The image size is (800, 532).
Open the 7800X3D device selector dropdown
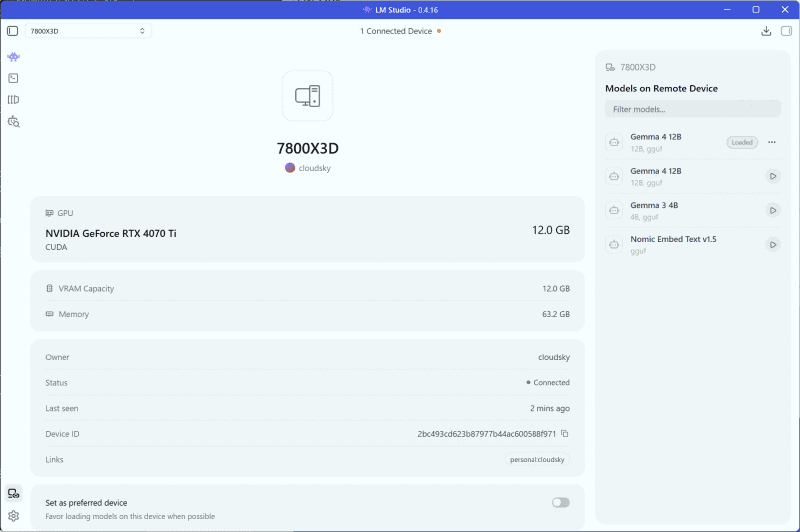(88, 31)
